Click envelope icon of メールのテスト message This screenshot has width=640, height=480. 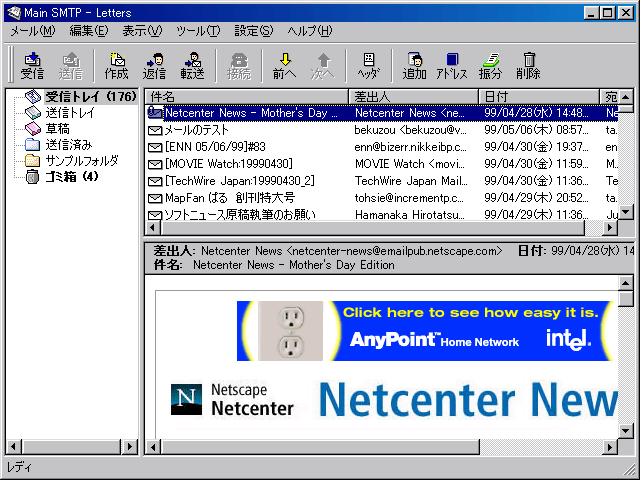click(155, 131)
